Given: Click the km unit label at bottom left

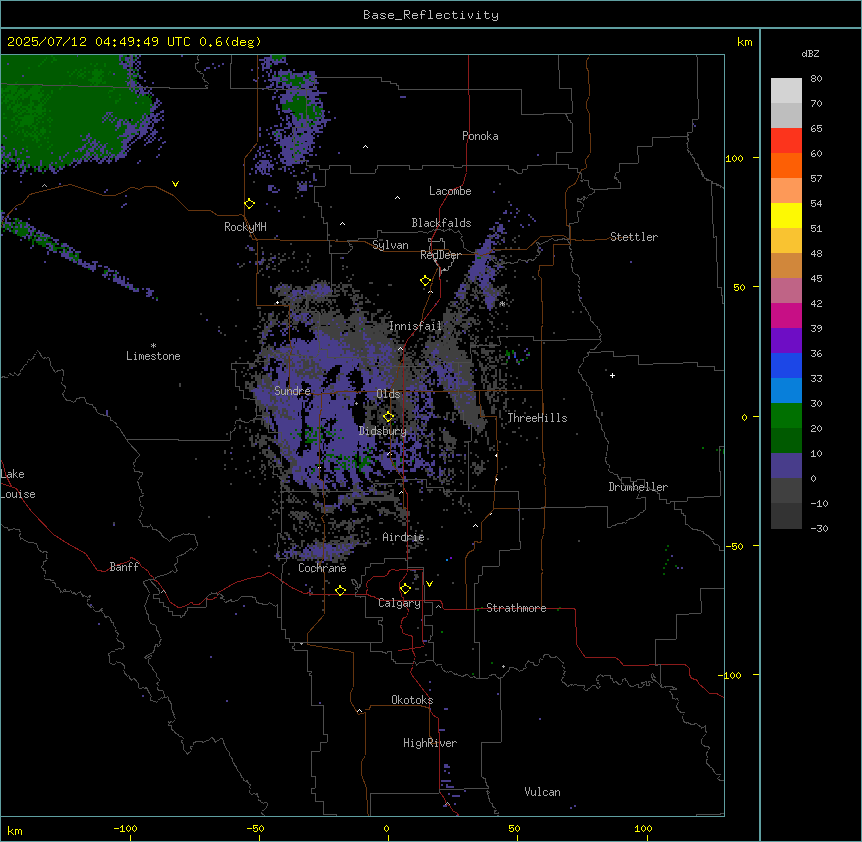Looking at the screenshot, I should click(15, 830).
